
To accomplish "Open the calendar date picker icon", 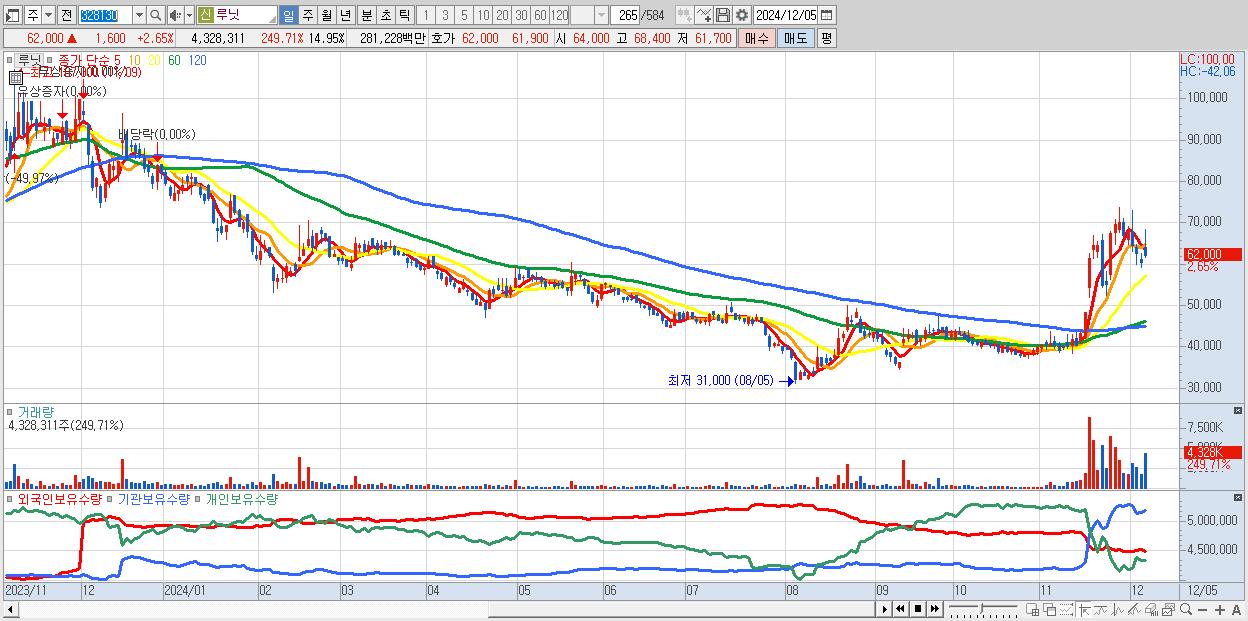I will coord(826,15).
